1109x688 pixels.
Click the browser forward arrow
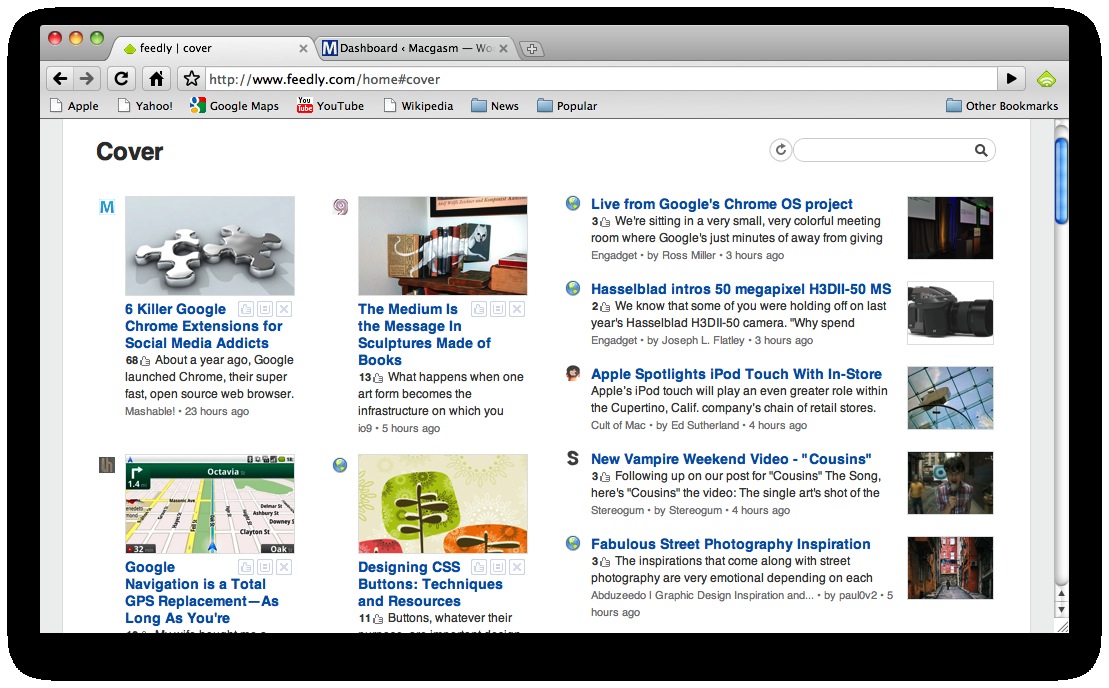[x=86, y=78]
